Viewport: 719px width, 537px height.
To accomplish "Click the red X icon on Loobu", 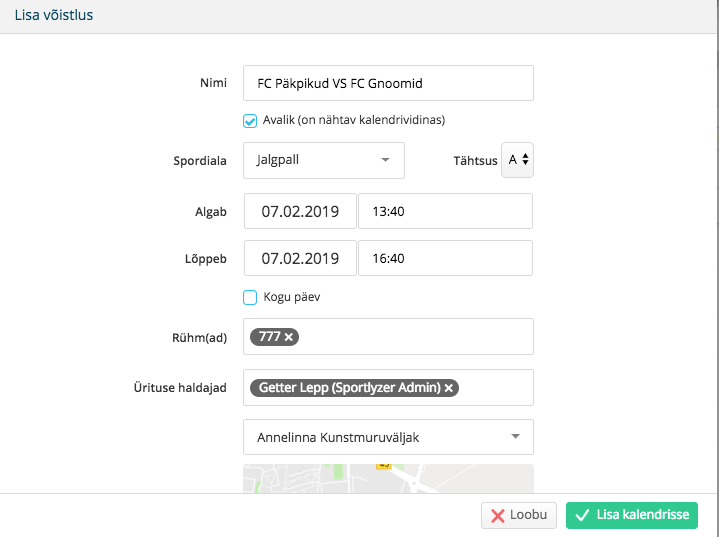I will 498,515.
